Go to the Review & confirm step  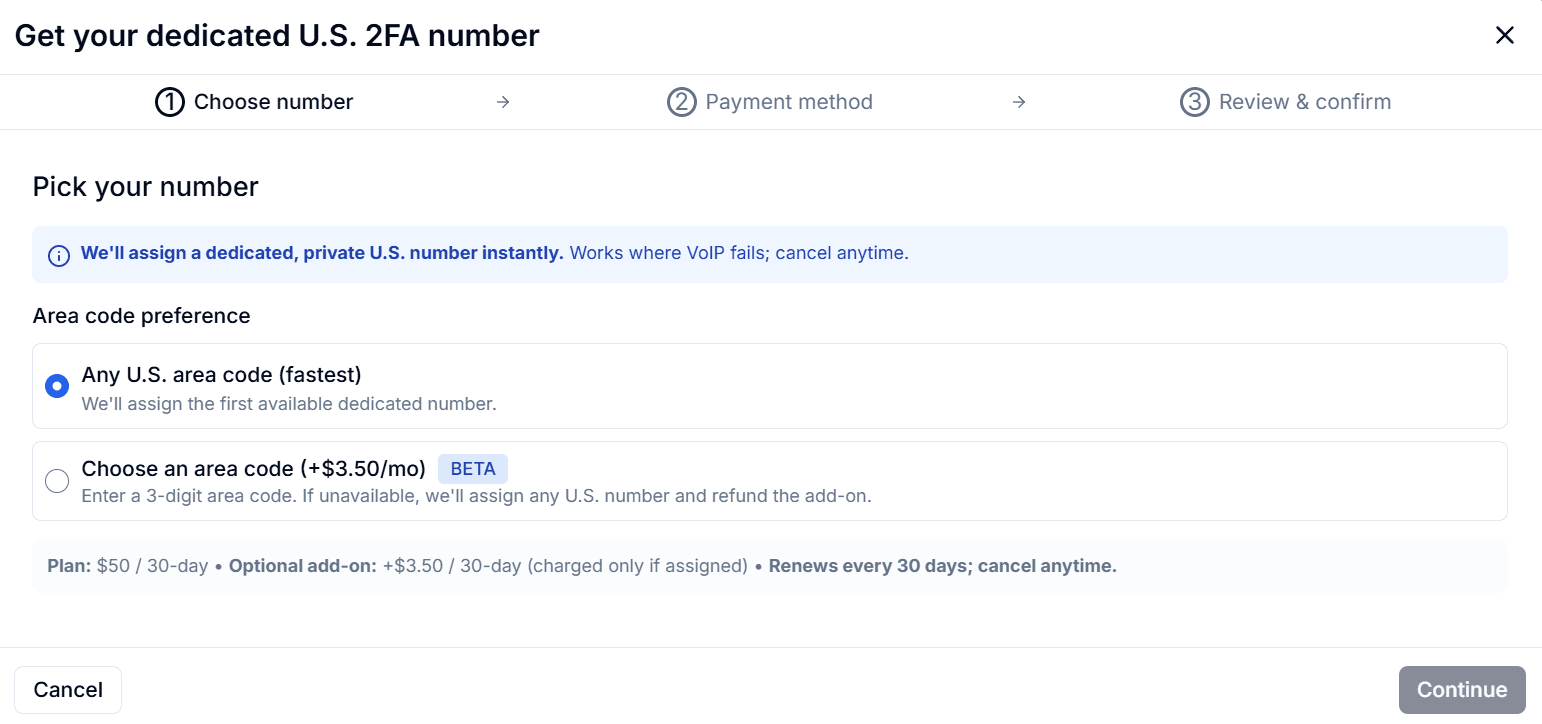click(1304, 101)
